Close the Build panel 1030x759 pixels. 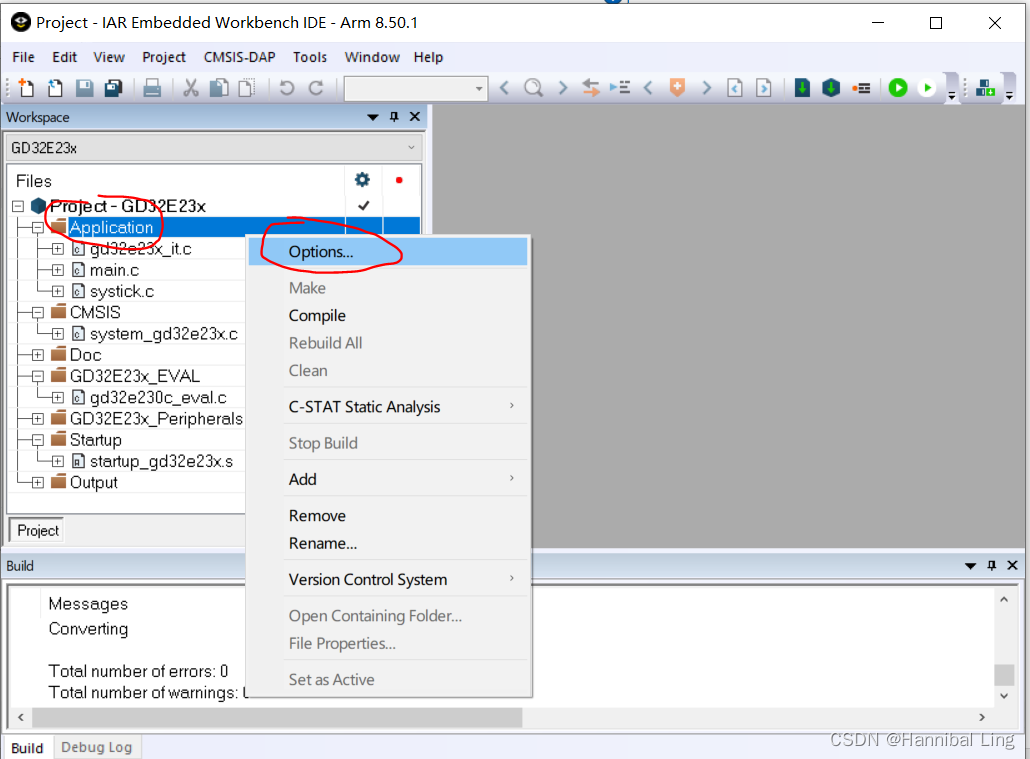1012,565
